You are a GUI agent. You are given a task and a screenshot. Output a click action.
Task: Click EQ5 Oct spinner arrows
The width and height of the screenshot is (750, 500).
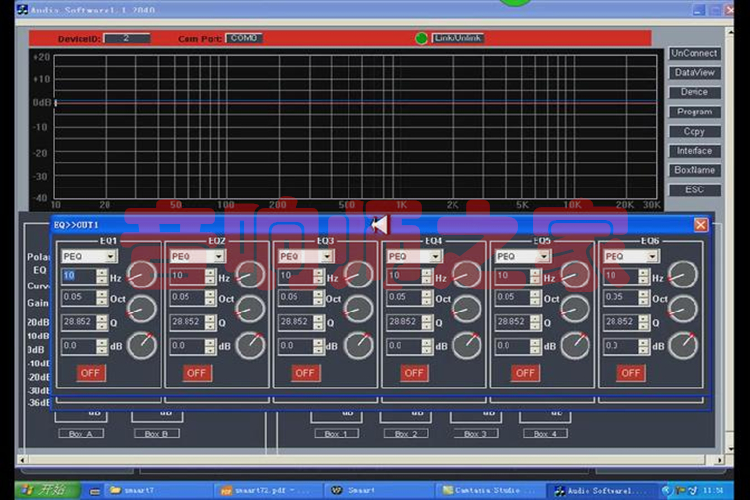tap(536, 298)
